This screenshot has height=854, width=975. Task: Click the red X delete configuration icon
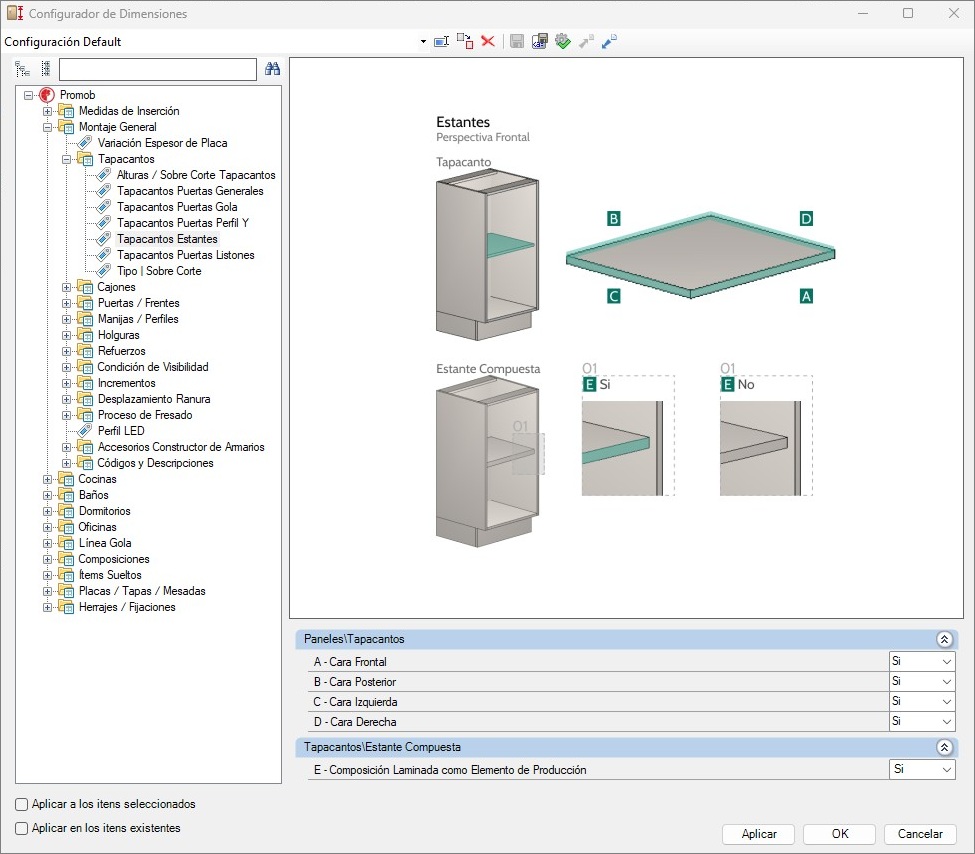pos(488,41)
